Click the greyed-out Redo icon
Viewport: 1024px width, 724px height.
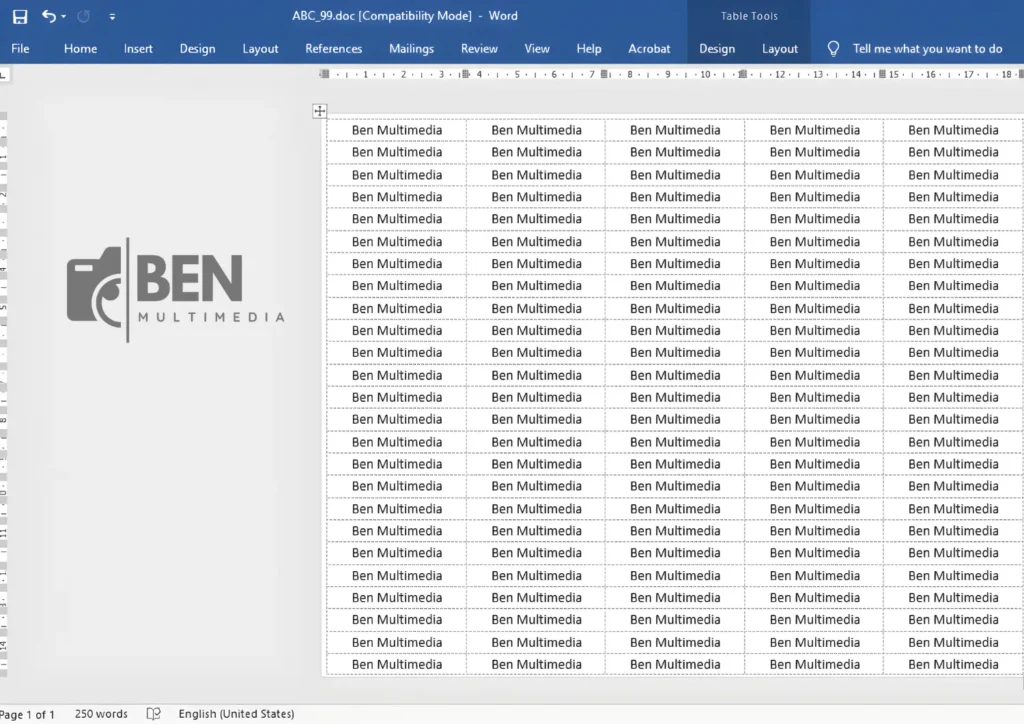(84, 16)
